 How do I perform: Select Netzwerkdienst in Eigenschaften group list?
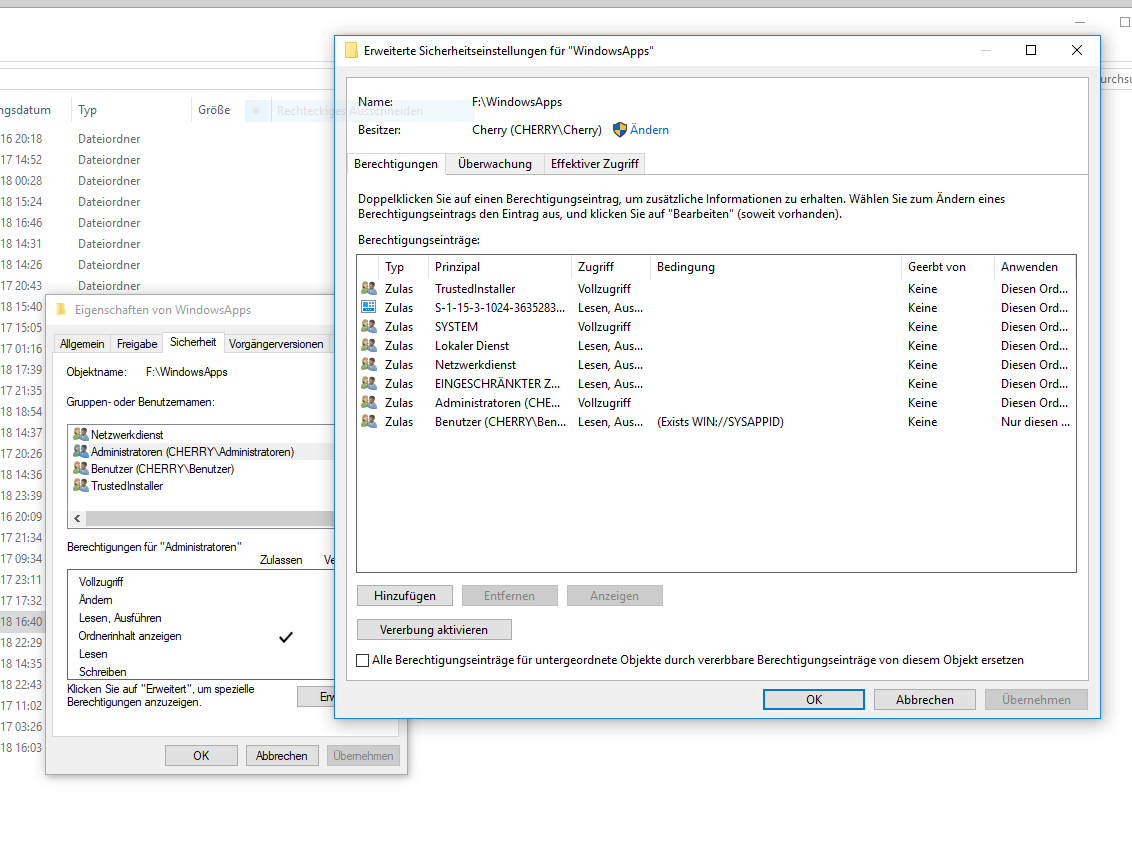[127, 434]
